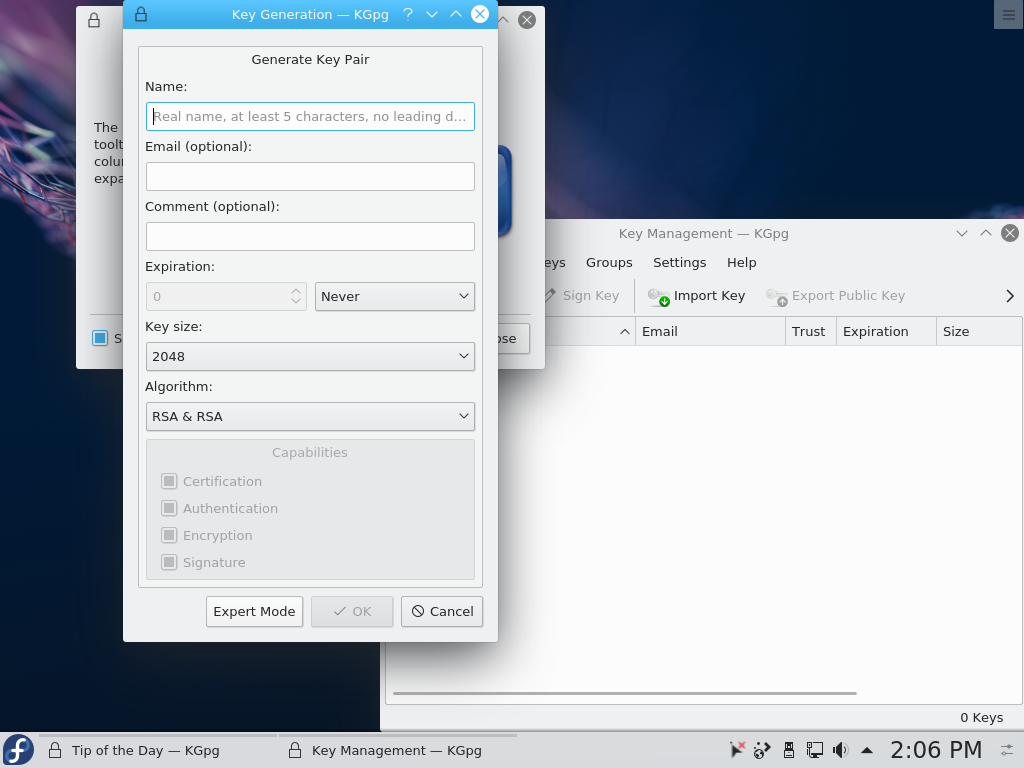
Task: Maximize the Key Management window
Action: (985, 233)
